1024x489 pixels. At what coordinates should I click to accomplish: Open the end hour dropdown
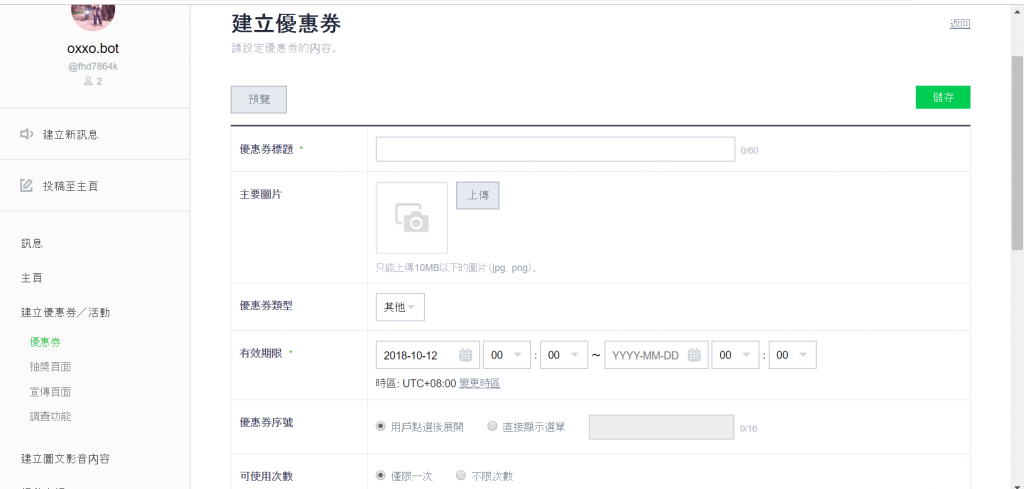735,355
